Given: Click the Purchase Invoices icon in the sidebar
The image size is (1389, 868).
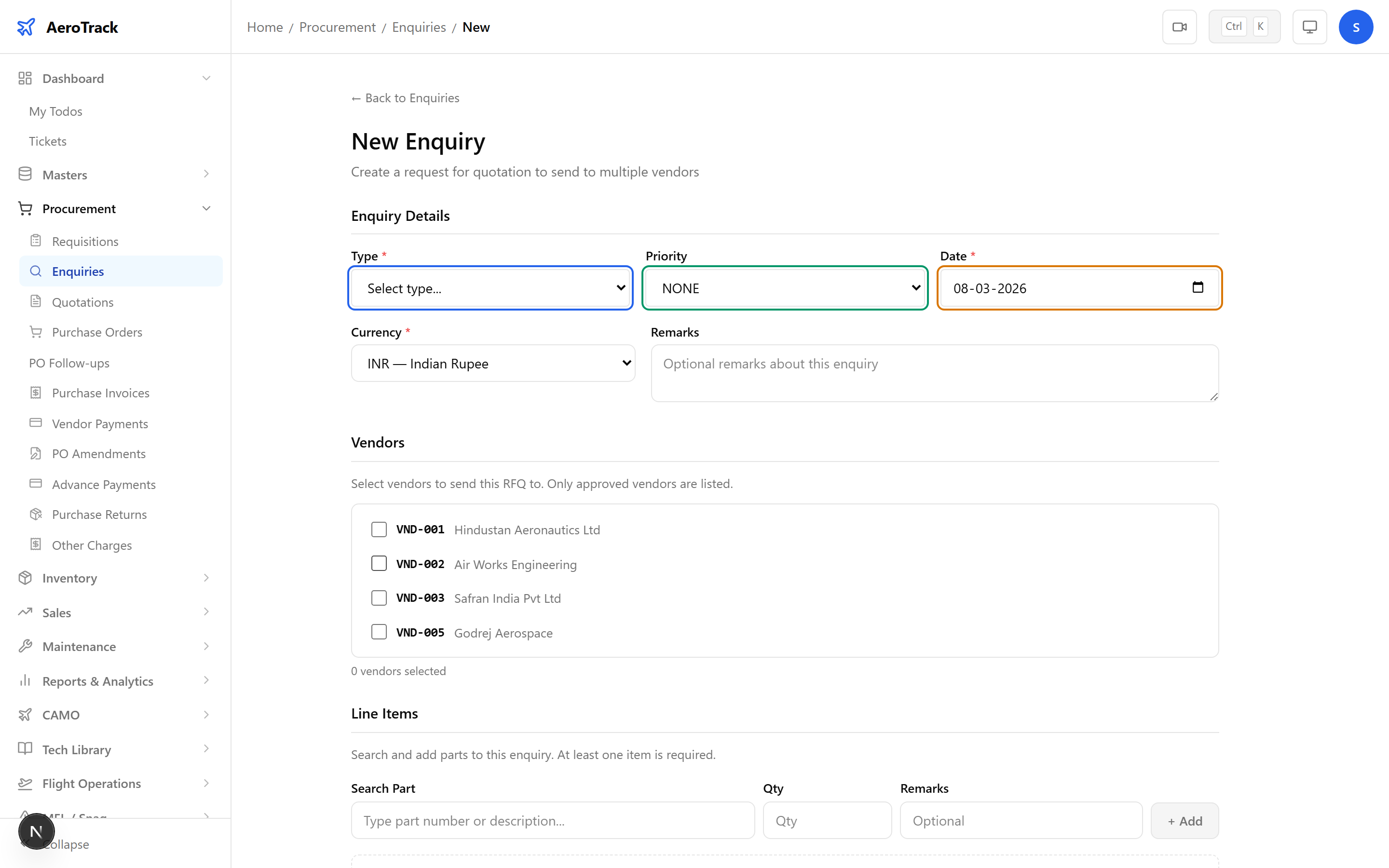Looking at the screenshot, I should (x=36, y=393).
